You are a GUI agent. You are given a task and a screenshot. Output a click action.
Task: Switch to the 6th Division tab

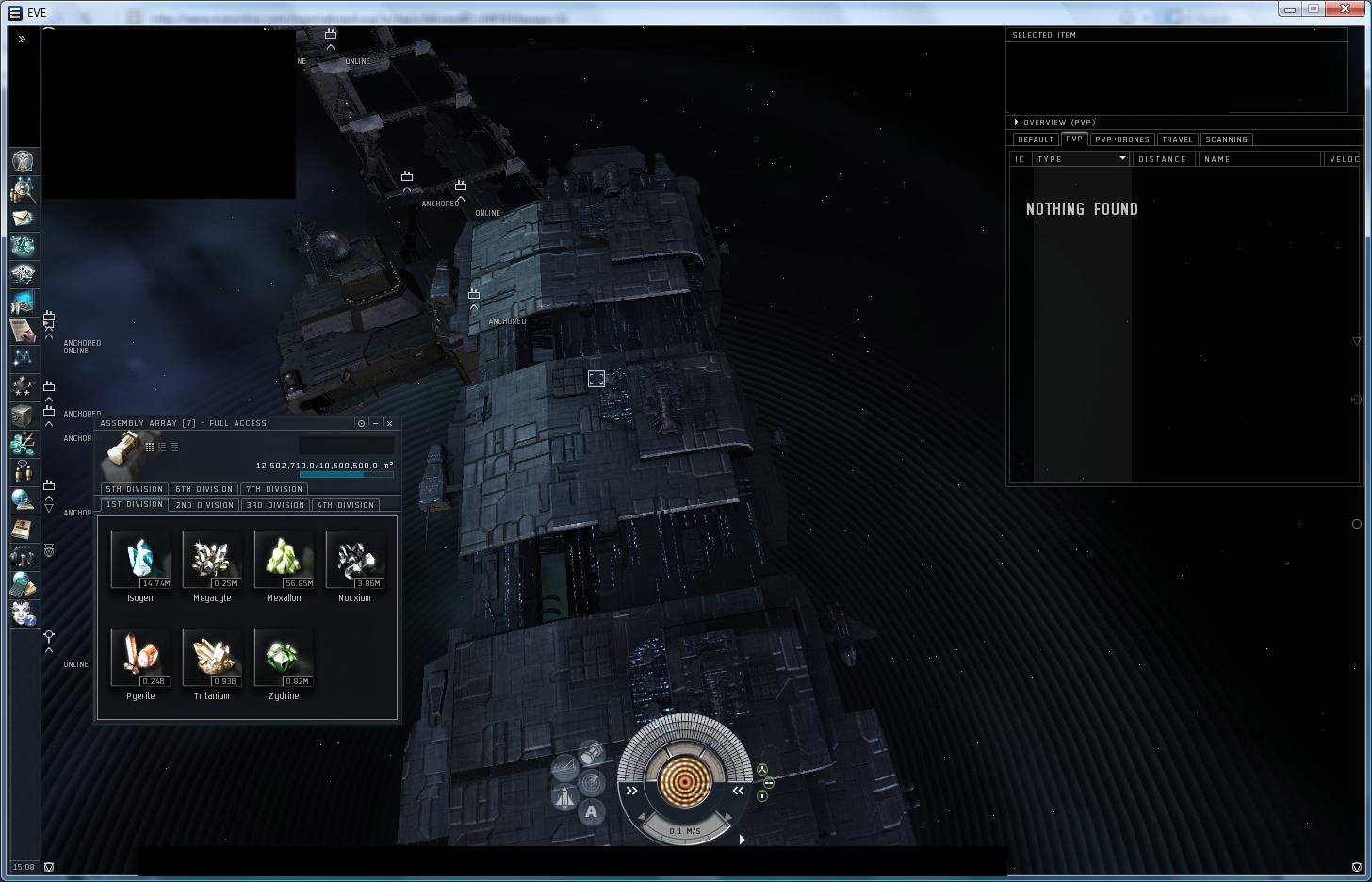pos(204,489)
